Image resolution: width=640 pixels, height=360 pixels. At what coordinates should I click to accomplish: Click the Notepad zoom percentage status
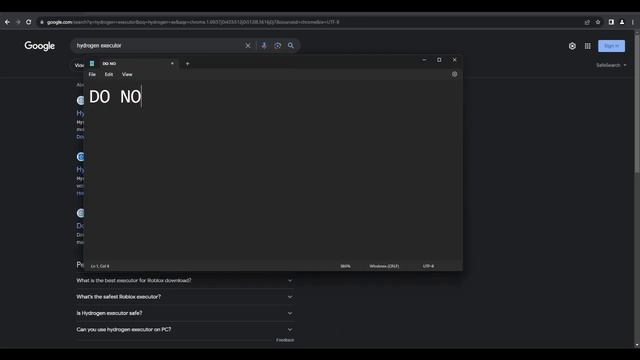coord(345,266)
